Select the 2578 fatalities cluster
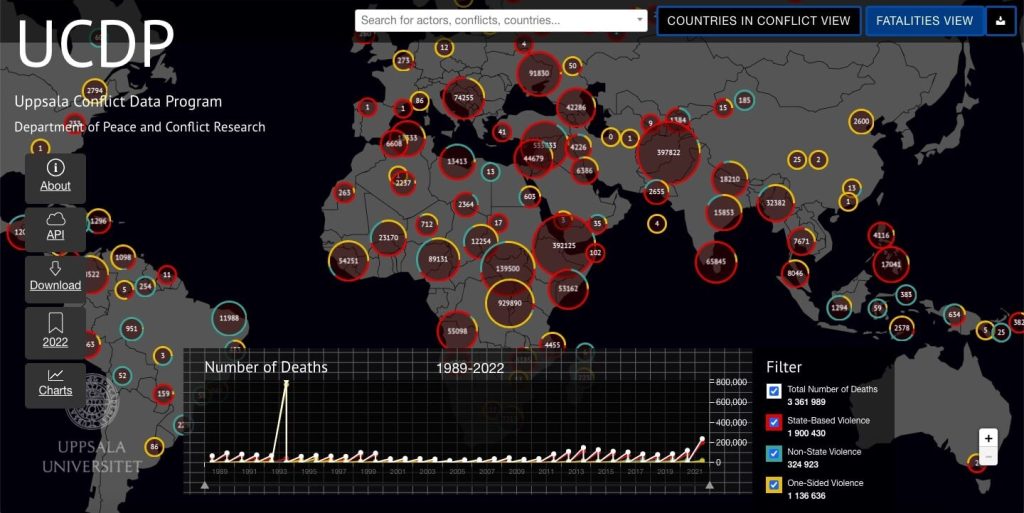This screenshot has width=1024, height=513. [901, 328]
